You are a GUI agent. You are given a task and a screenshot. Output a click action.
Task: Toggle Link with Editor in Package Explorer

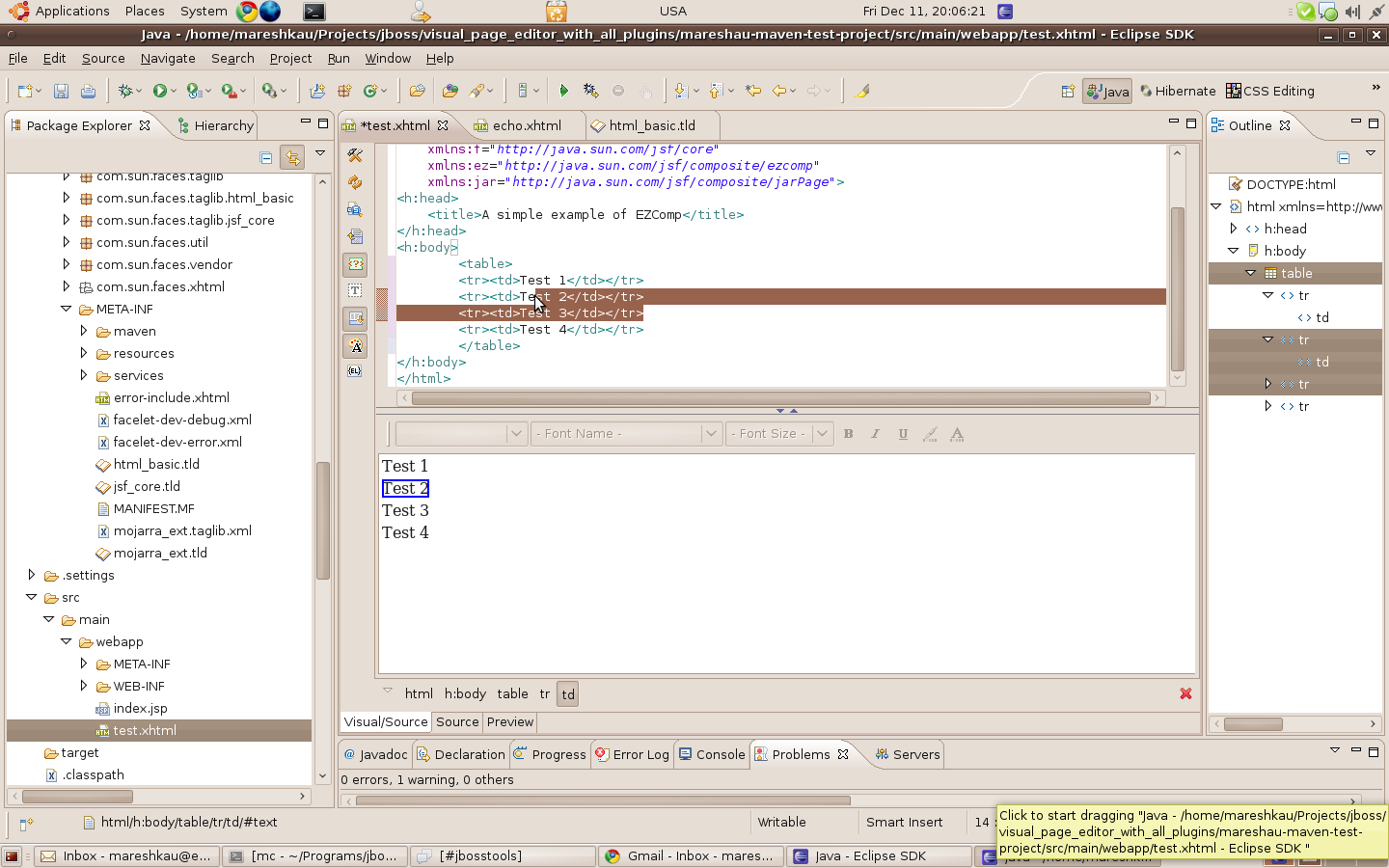pyautogui.click(x=292, y=157)
